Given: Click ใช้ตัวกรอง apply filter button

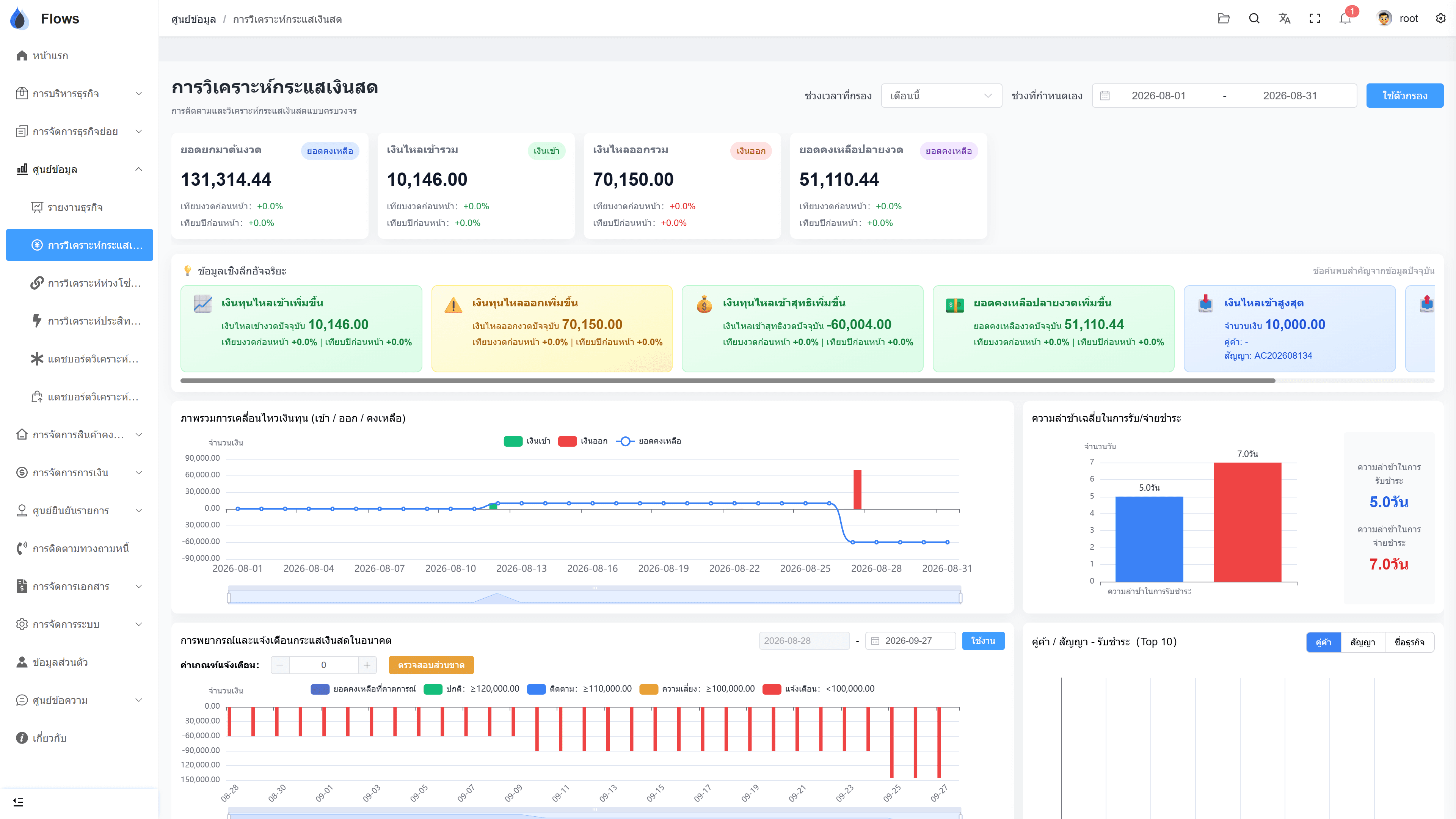Looking at the screenshot, I should click(x=1404, y=96).
